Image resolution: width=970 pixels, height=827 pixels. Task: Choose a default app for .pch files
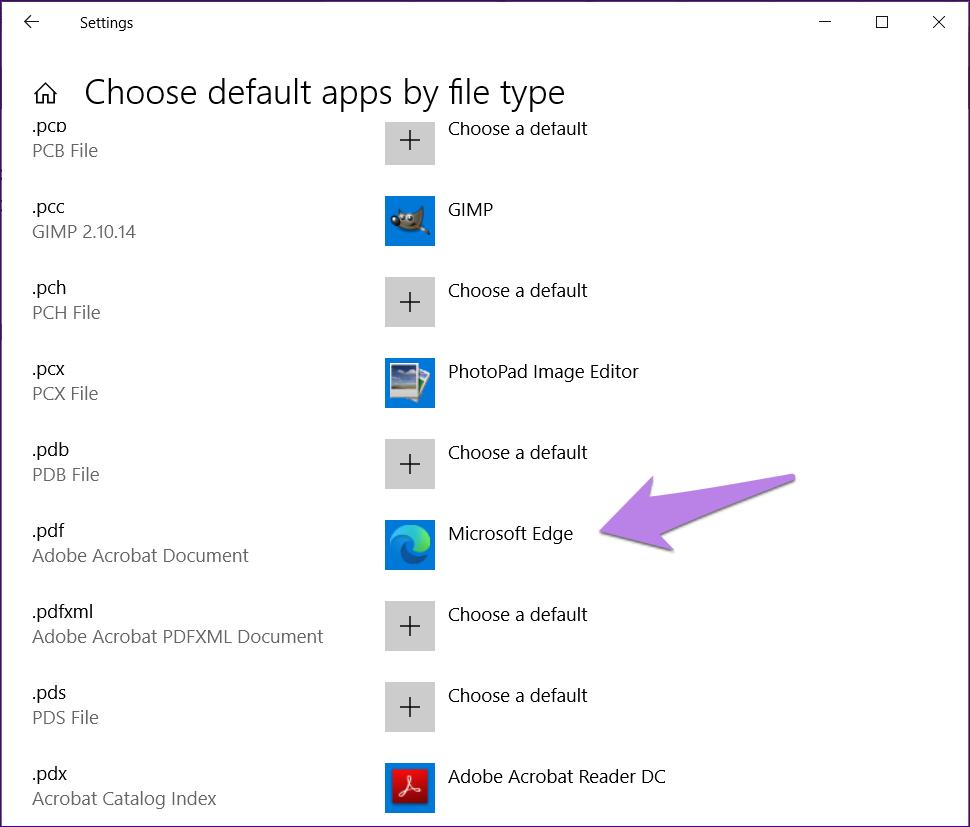pos(517,291)
